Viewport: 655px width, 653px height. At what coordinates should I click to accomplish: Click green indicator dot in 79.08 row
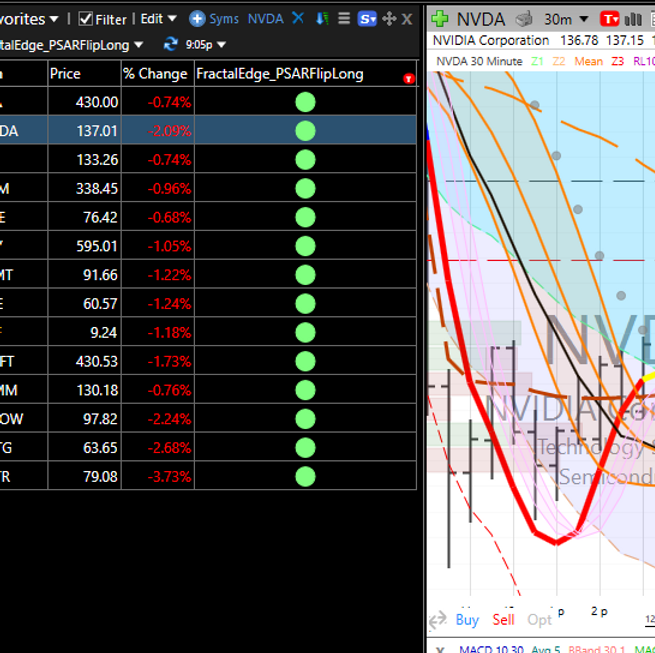305,477
